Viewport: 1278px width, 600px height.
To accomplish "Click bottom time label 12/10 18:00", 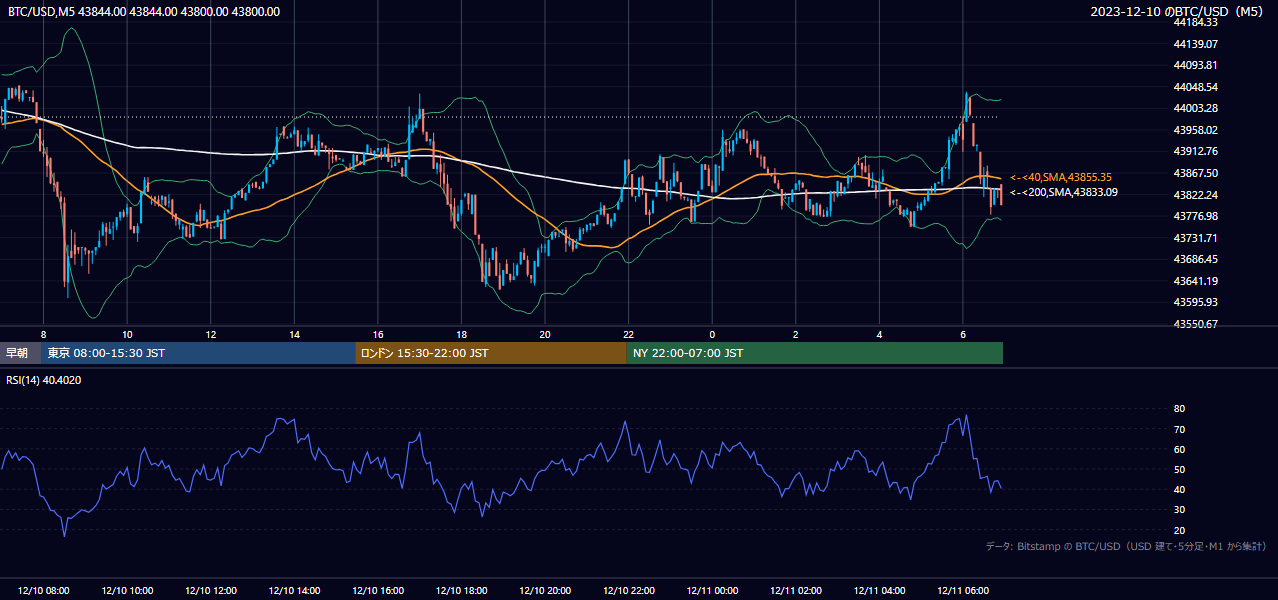I will pyautogui.click(x=461, y=591).
